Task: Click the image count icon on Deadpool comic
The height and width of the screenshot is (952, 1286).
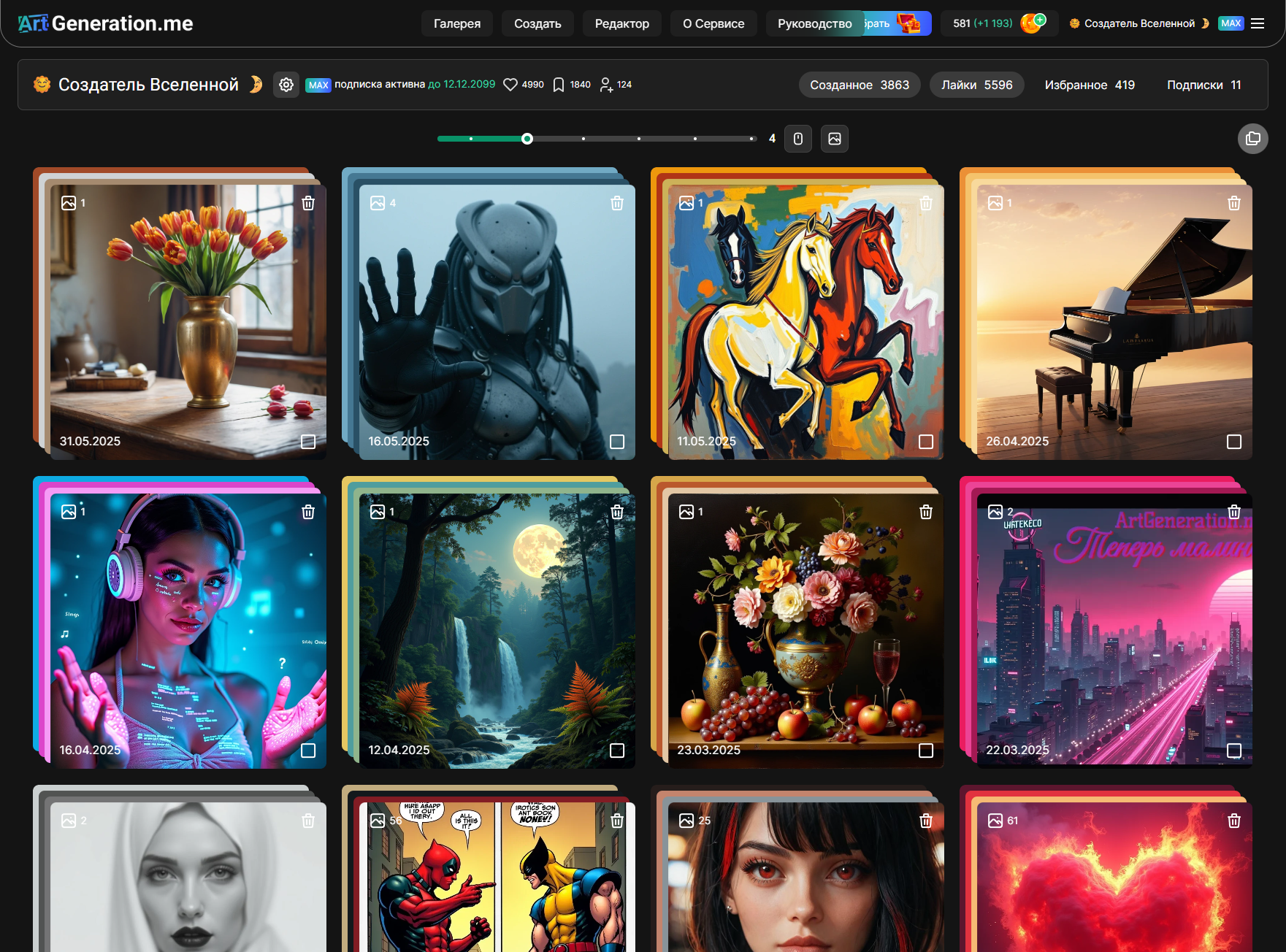Action: coord(378,821)
